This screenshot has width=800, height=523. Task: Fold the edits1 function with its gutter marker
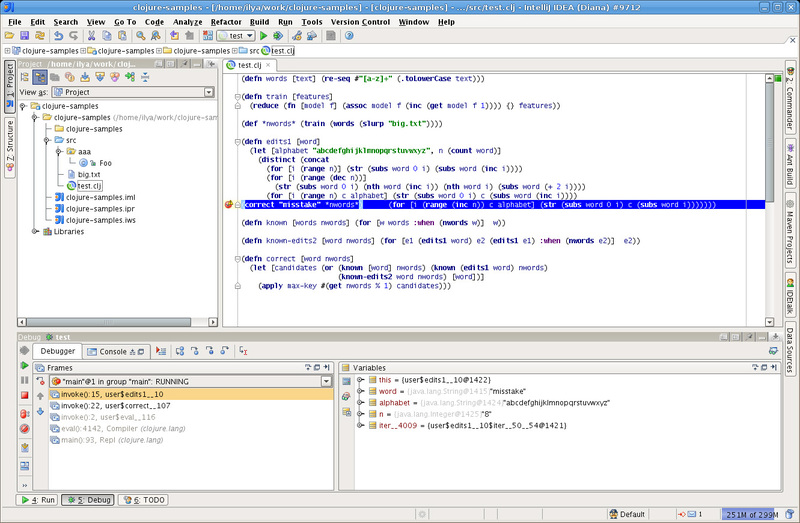coord(237,142)
